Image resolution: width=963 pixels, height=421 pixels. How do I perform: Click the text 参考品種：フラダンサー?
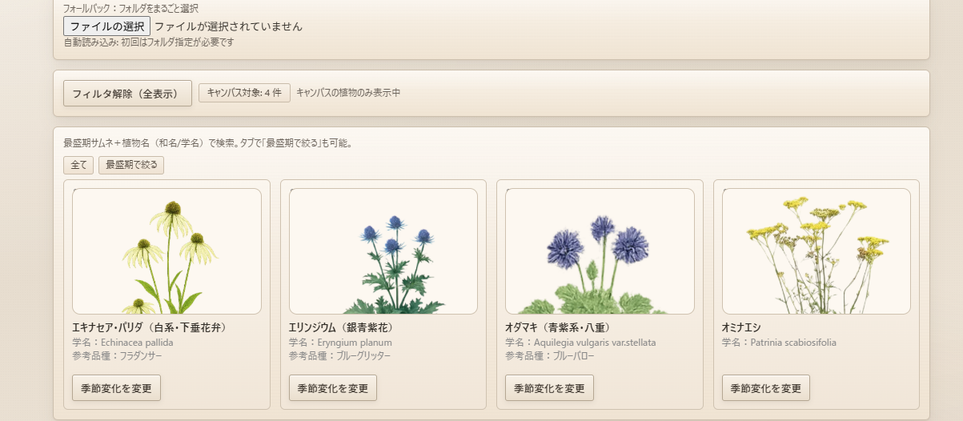coord(117,356)
